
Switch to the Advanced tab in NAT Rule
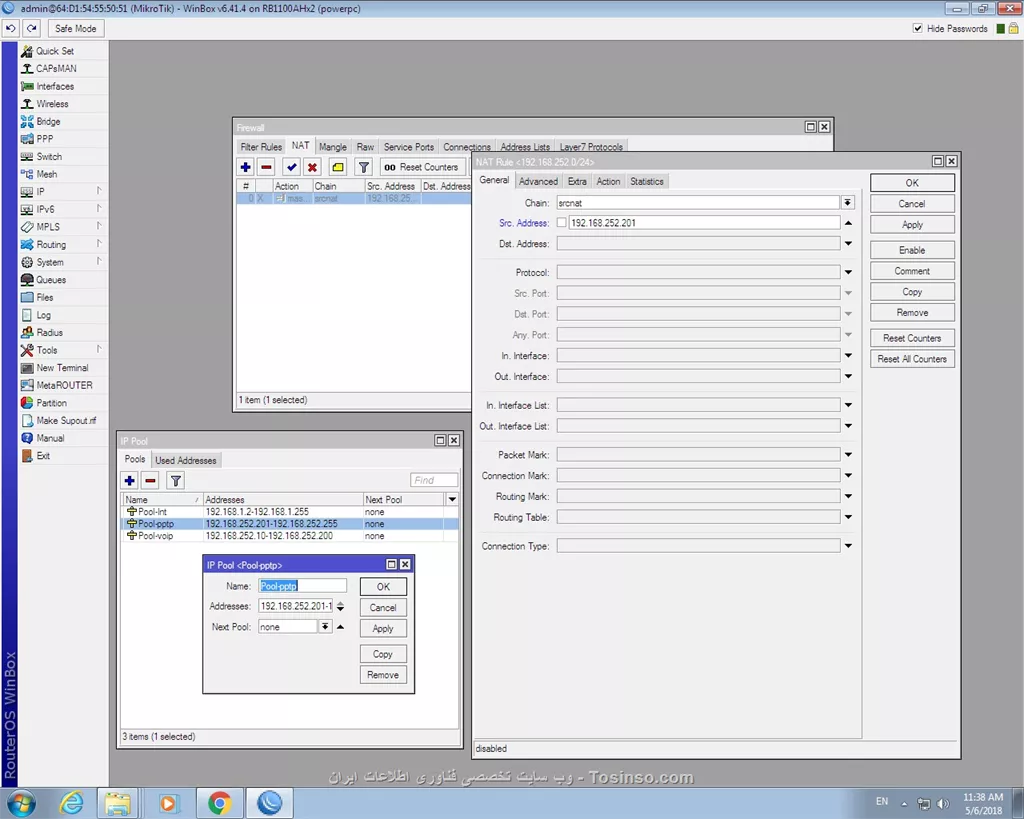[x=538, y=182]
